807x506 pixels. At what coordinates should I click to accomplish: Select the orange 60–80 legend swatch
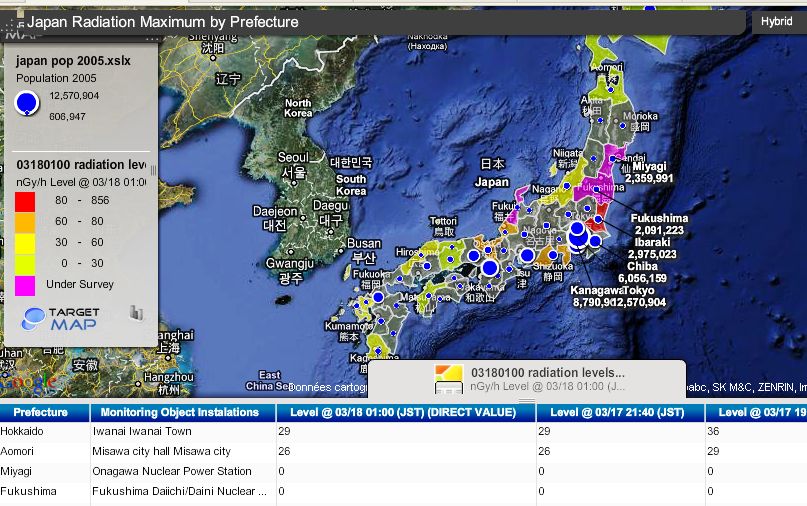[x=26, y=221]
